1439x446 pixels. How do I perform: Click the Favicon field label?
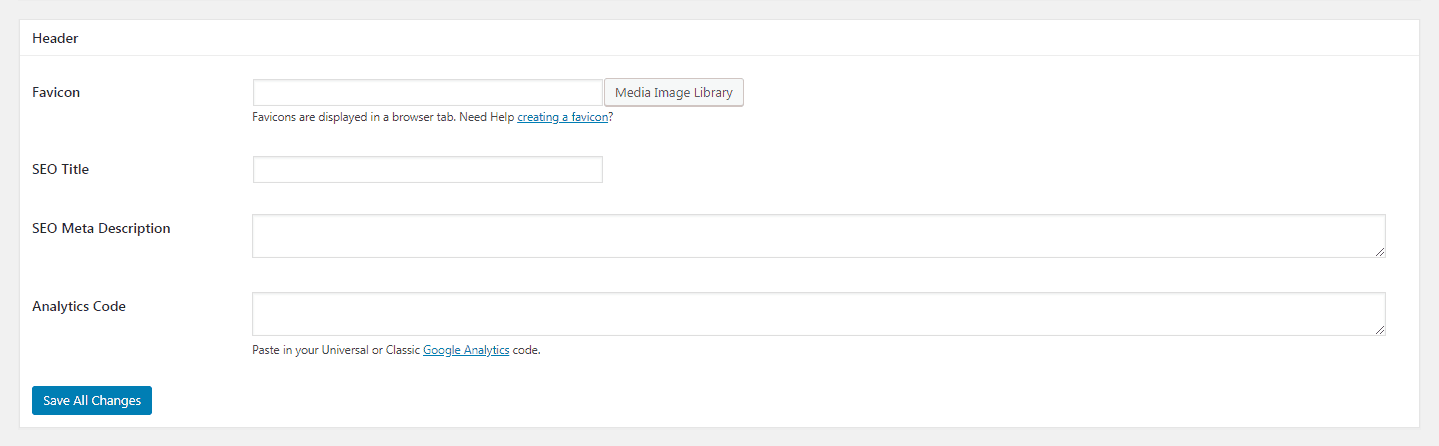tap(56, 92)
